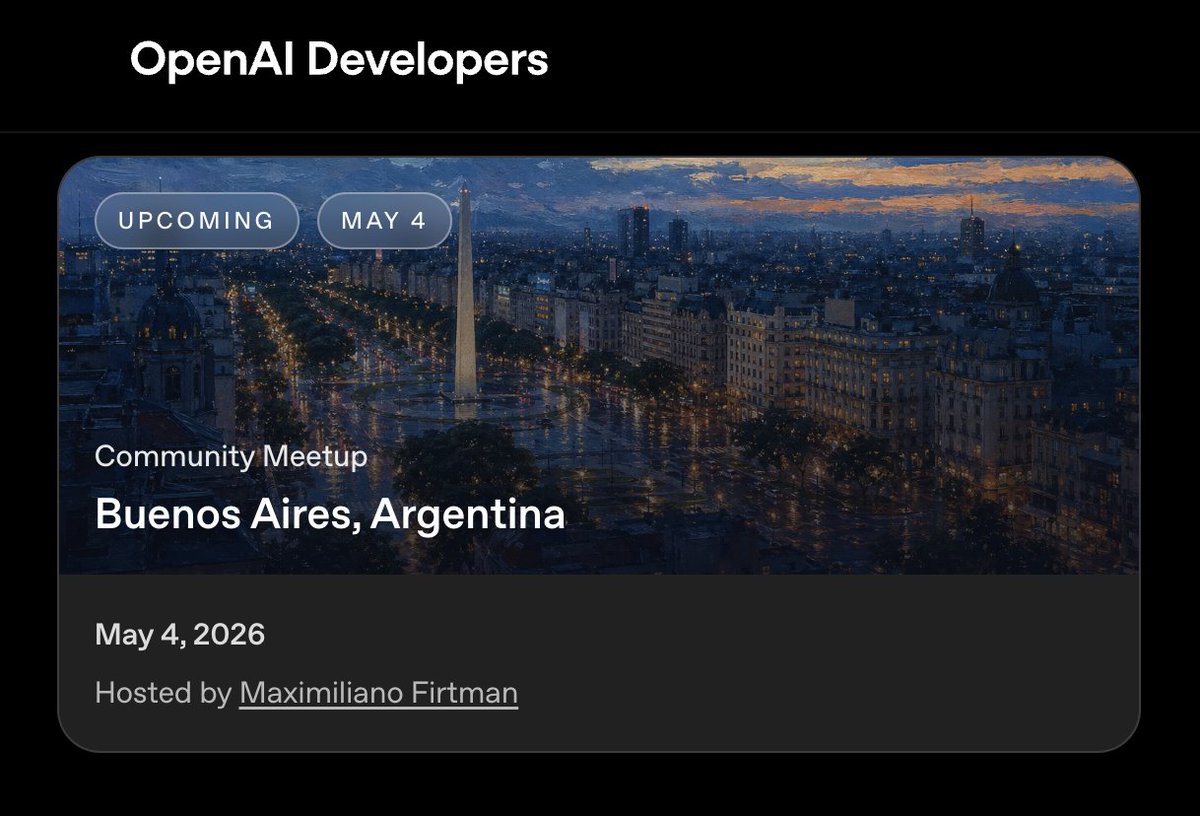The width and height of the screenshot is (1200, 816).
Task: Open the Buenos Aires, Argentina event title
Action: (x=330, y=514)
